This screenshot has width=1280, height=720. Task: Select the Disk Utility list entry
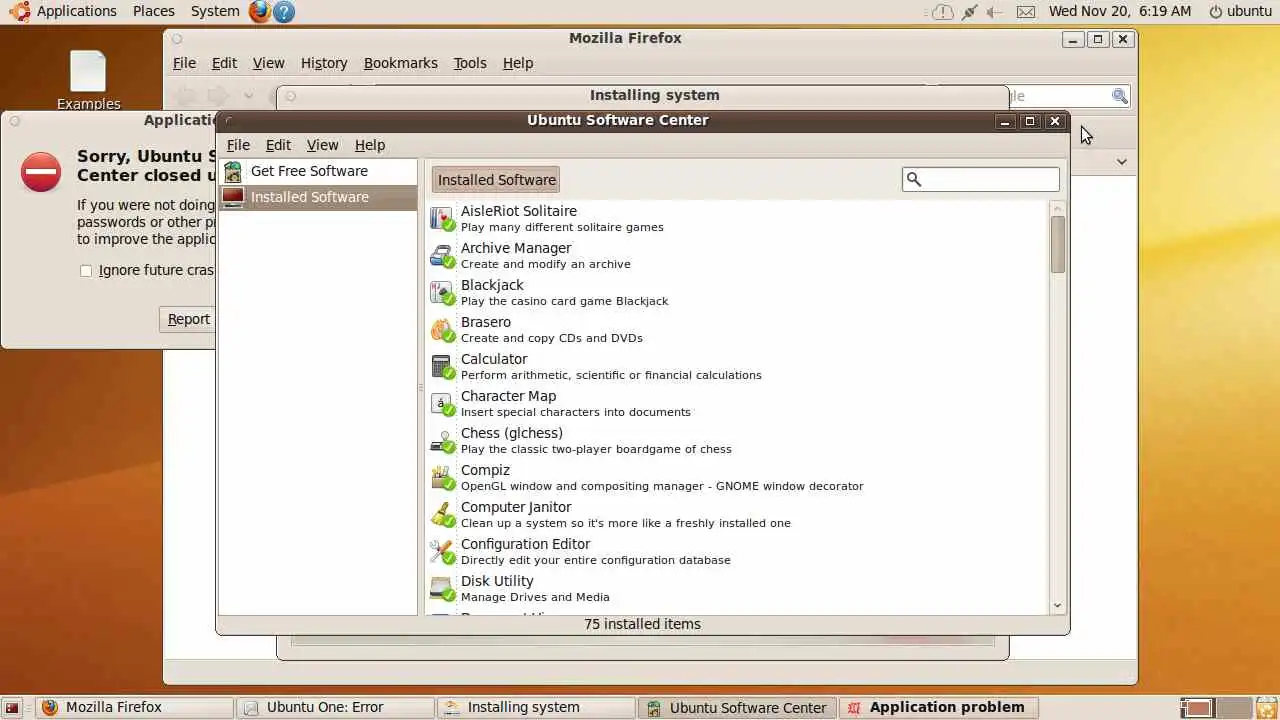click(x=736, y=589)
